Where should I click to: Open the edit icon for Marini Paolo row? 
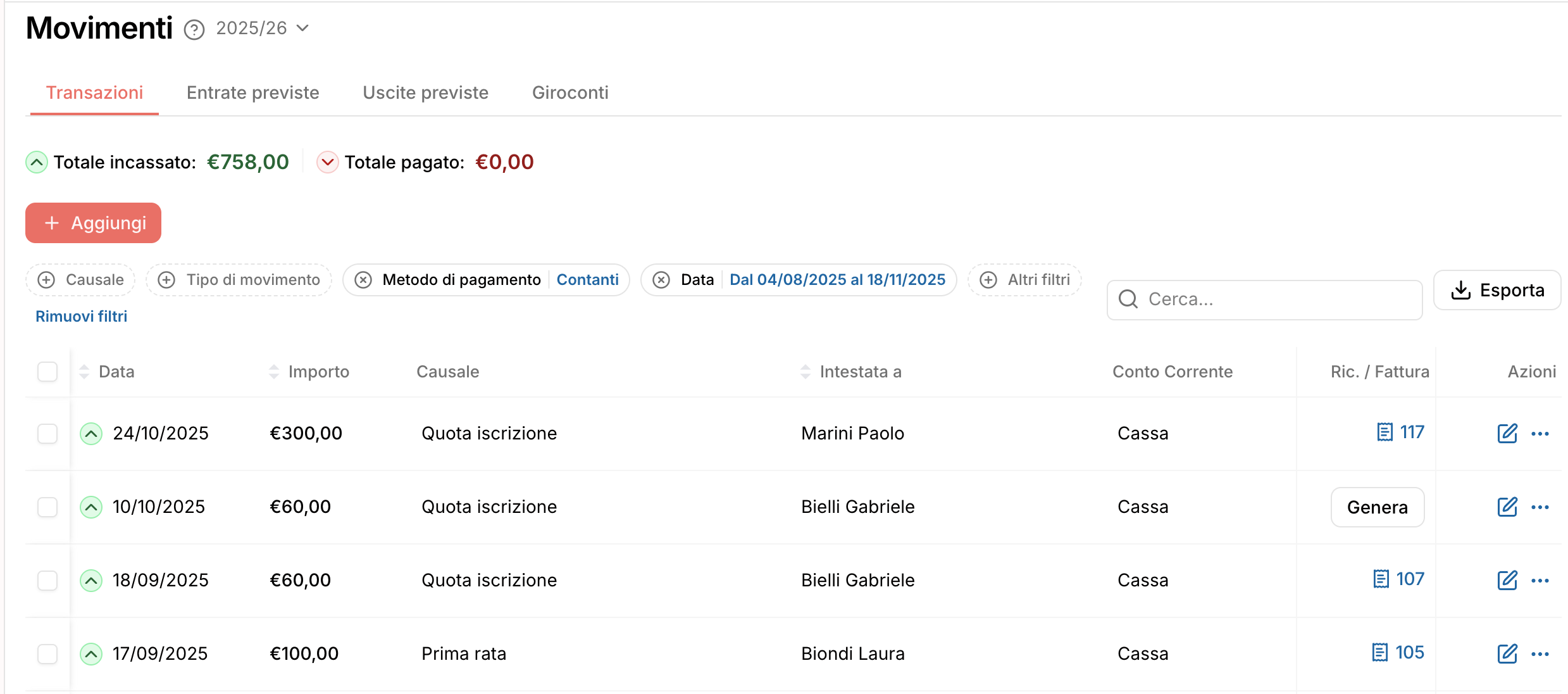point(1507,434)
